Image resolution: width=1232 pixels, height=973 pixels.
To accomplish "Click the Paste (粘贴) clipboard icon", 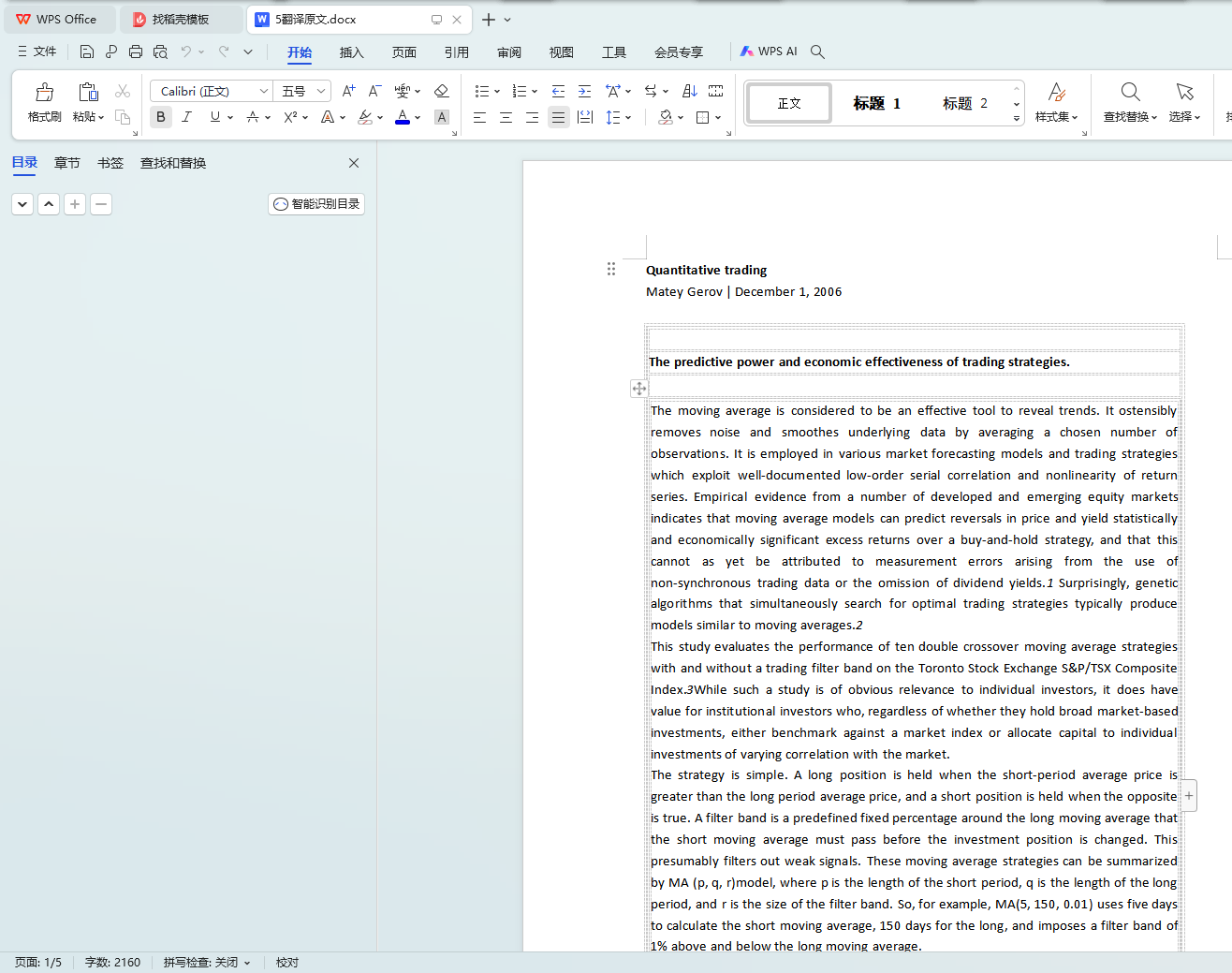I will click(x=88, y=92).
